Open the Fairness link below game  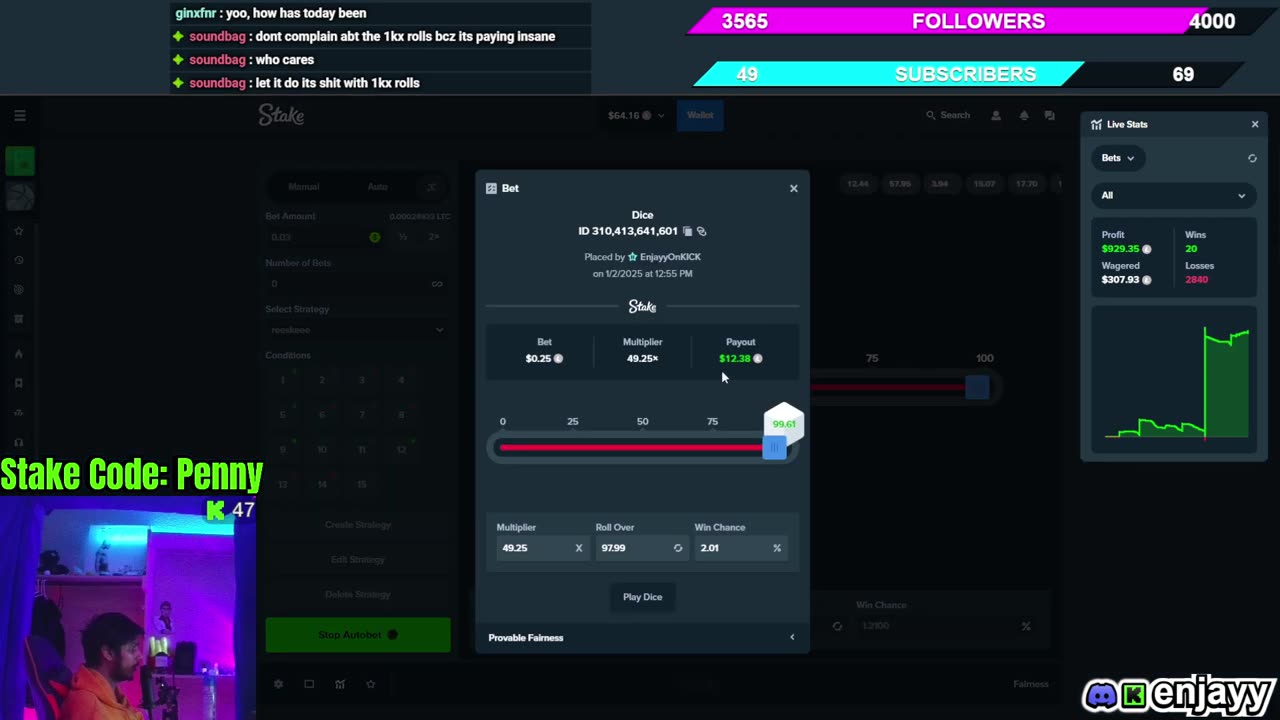pyautogui.click(x=1031, y=684)
